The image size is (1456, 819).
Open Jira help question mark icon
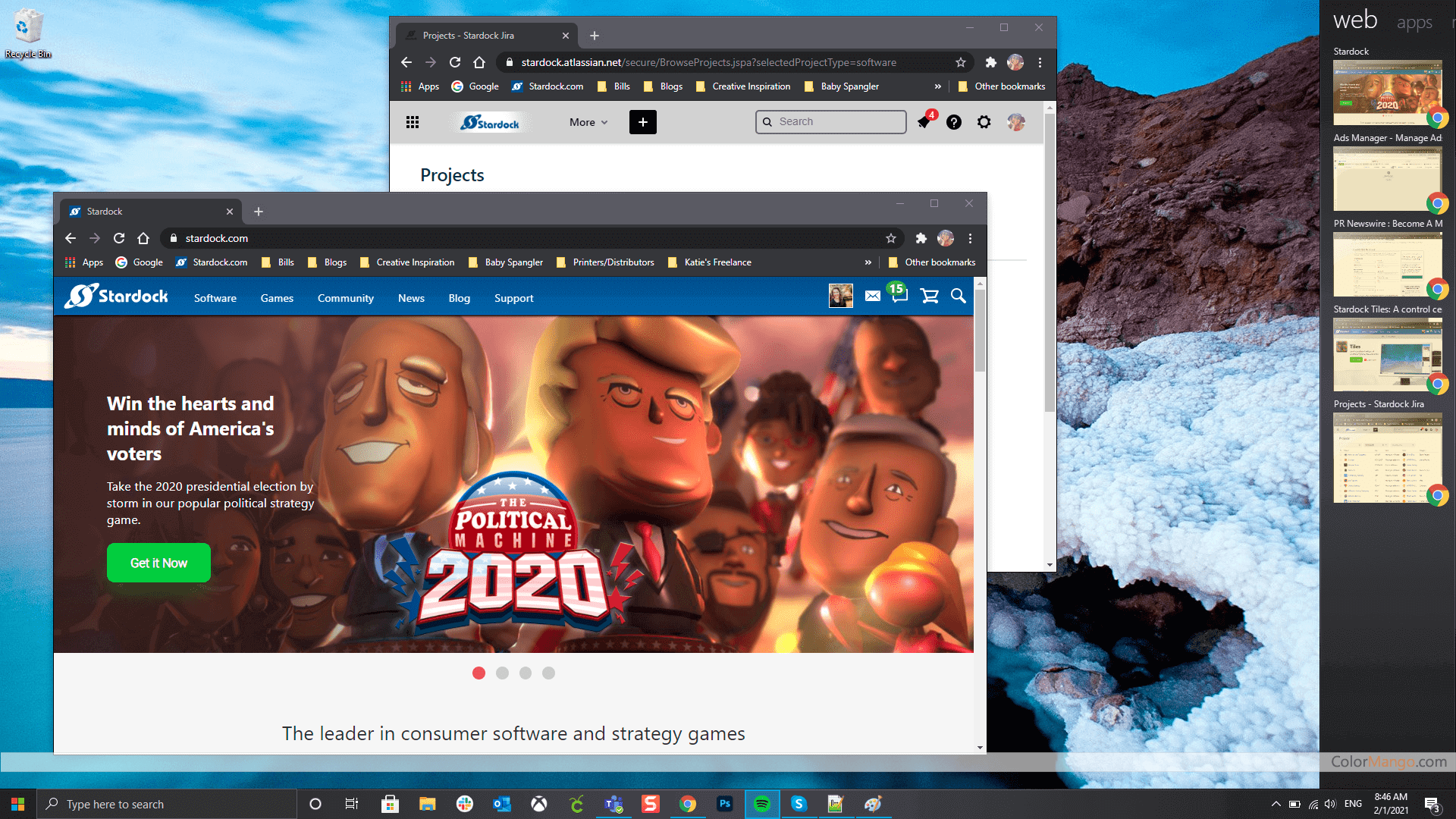pyautogui.click(x=954, y=122)
